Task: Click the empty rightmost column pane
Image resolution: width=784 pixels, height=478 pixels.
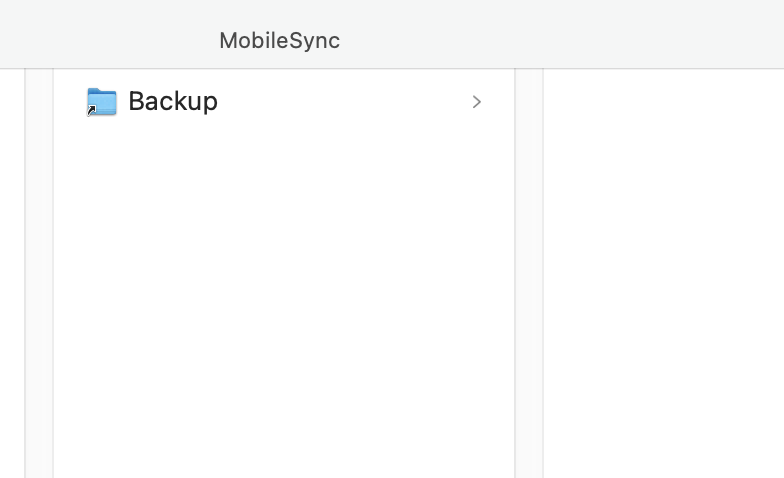Action: tap(664, 273)
